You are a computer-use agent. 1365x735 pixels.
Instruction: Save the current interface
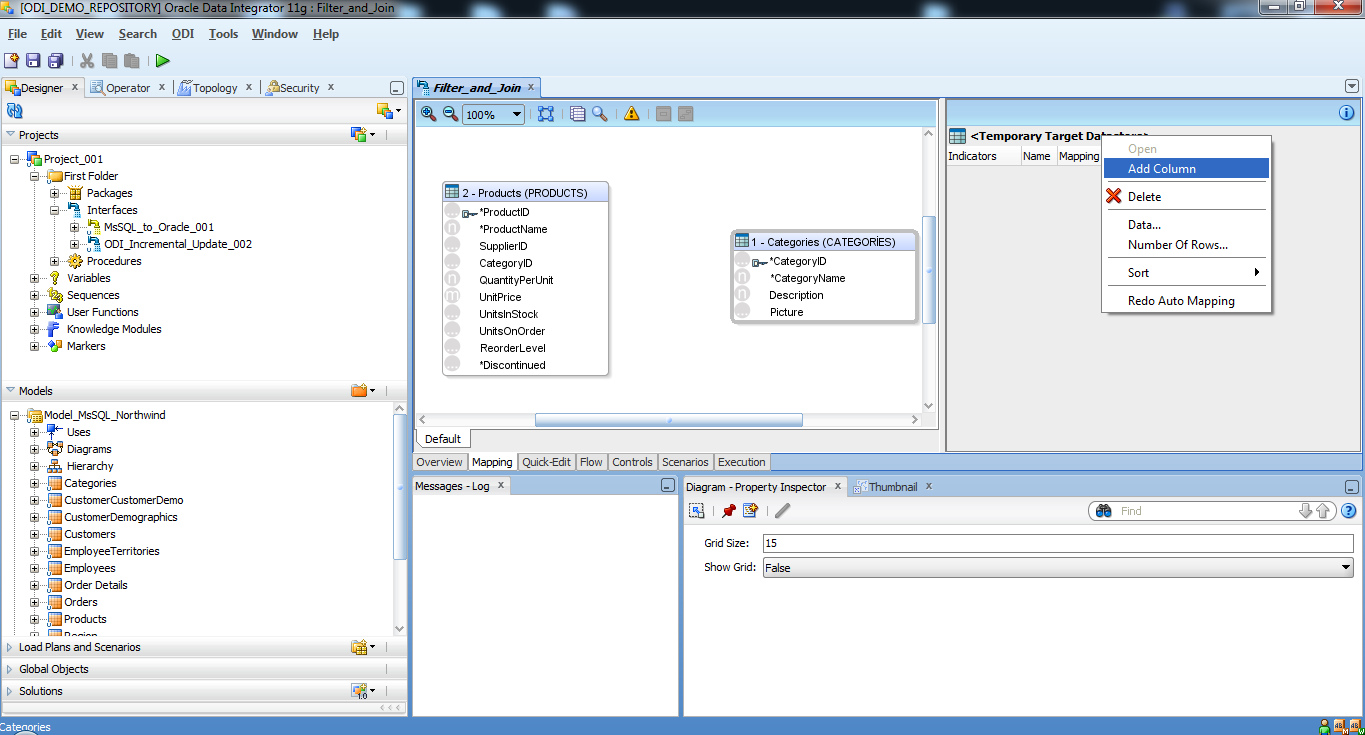tap(32, 60)
